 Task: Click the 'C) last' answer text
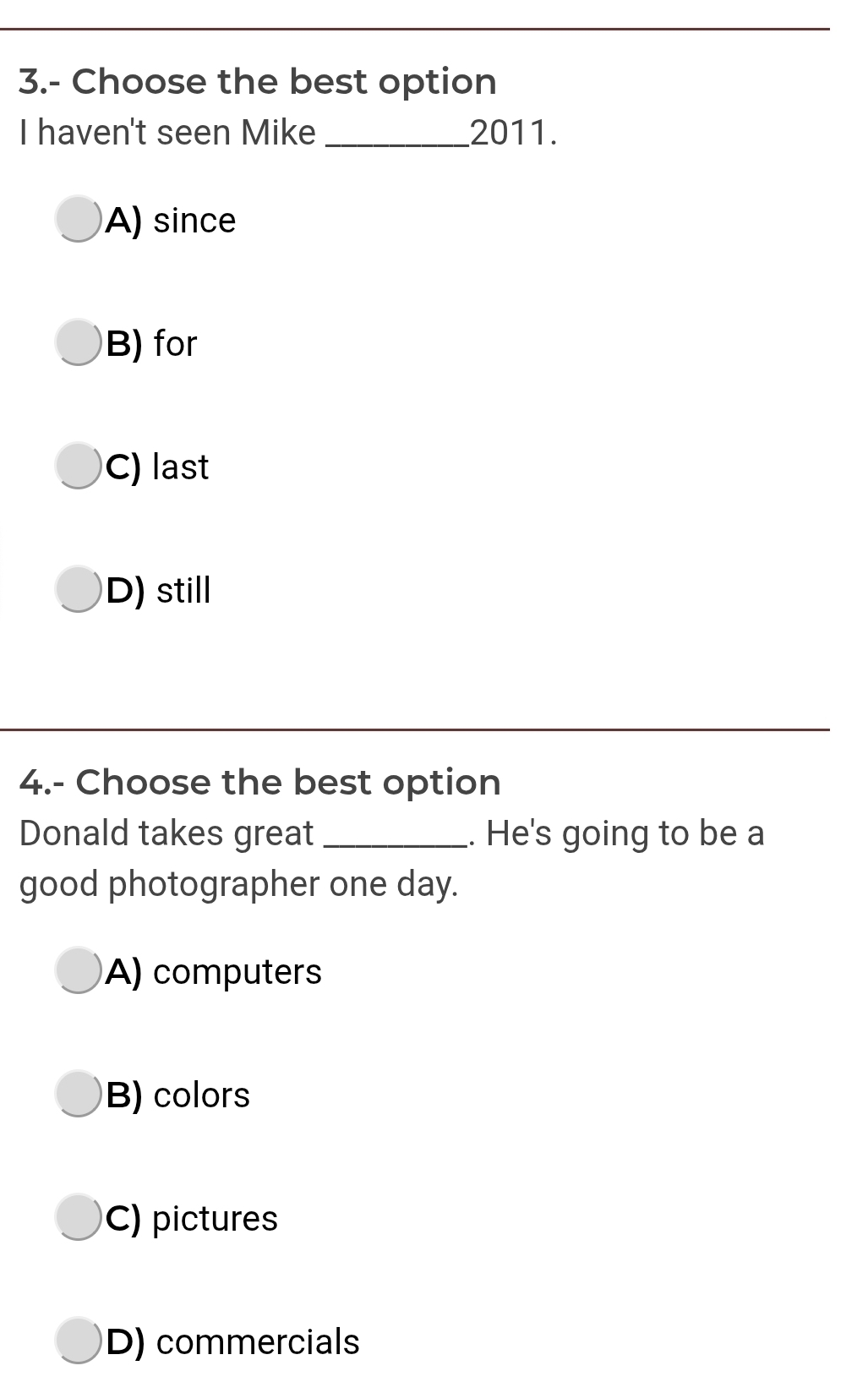157,467
